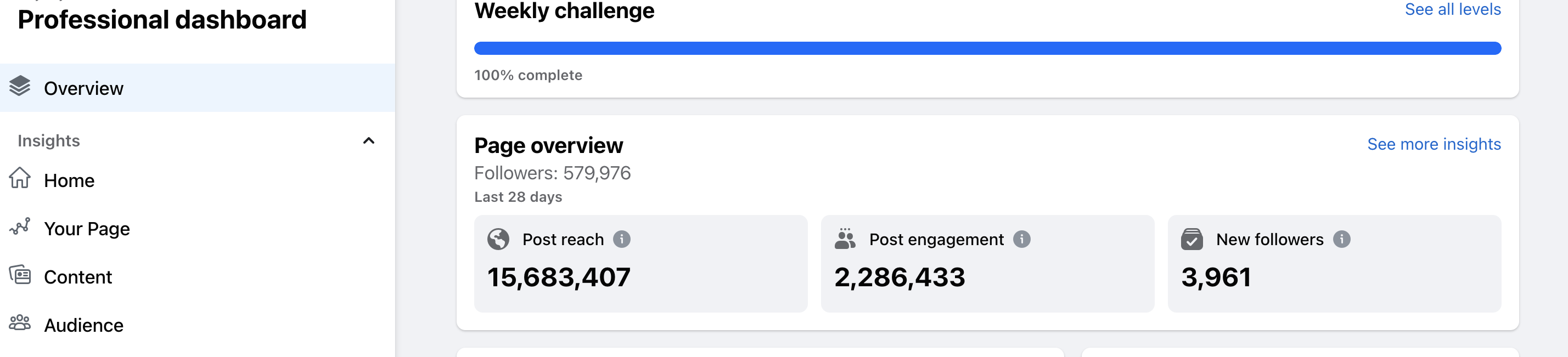Open the See more insights link
The image size is (1568, 357).
point(1434,144)
